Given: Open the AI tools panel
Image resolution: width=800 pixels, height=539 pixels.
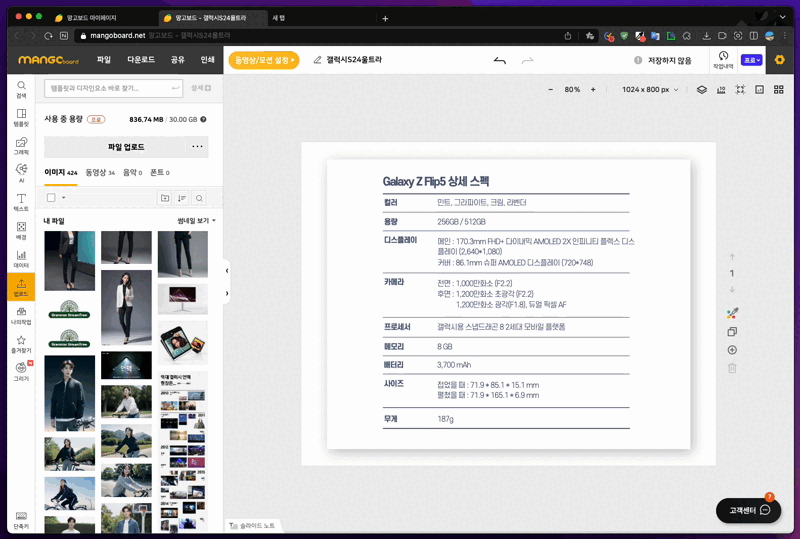Looking at the screenshot, I should [21, 174].
